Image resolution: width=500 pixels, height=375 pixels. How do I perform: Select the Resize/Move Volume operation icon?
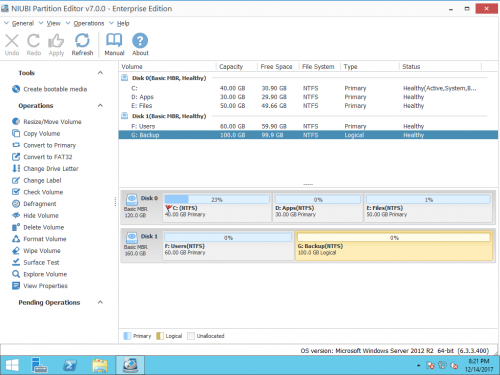click(16, 121)
